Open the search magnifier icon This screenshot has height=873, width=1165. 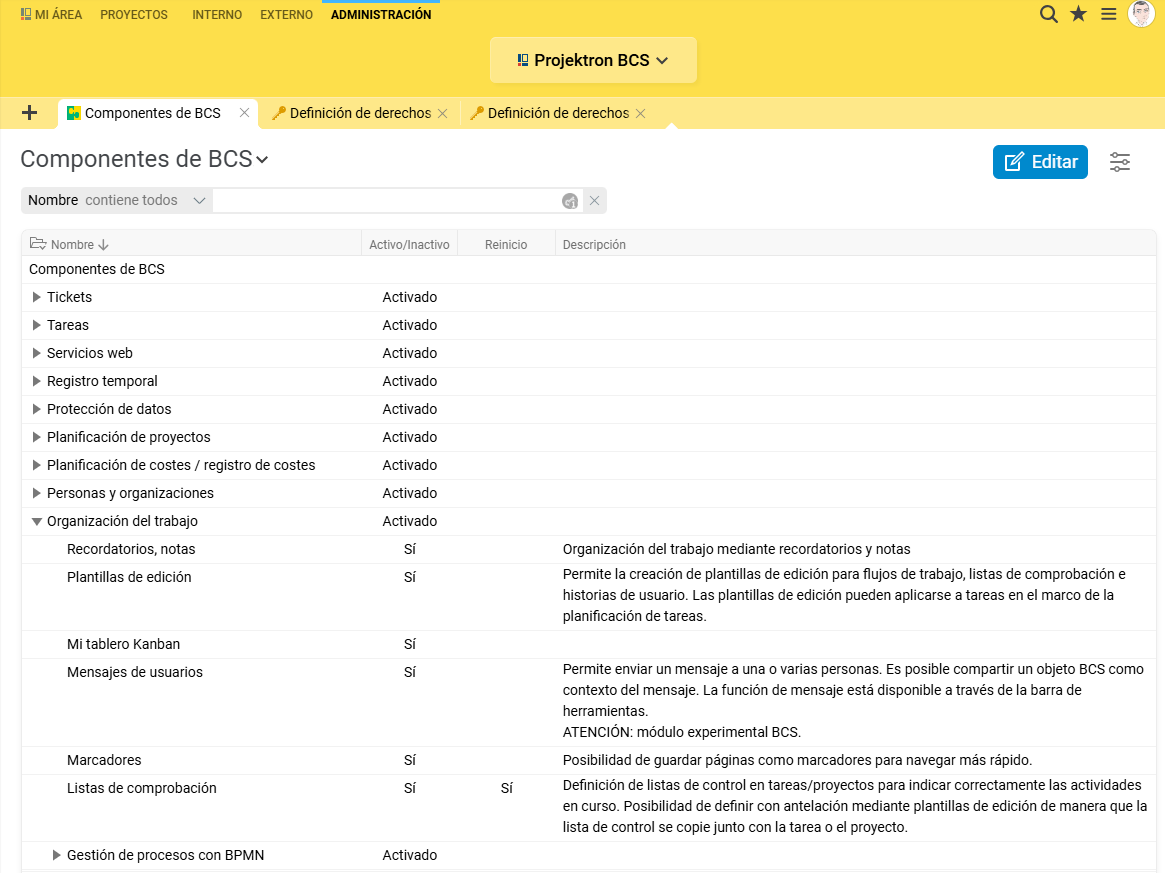point(1048,14)
